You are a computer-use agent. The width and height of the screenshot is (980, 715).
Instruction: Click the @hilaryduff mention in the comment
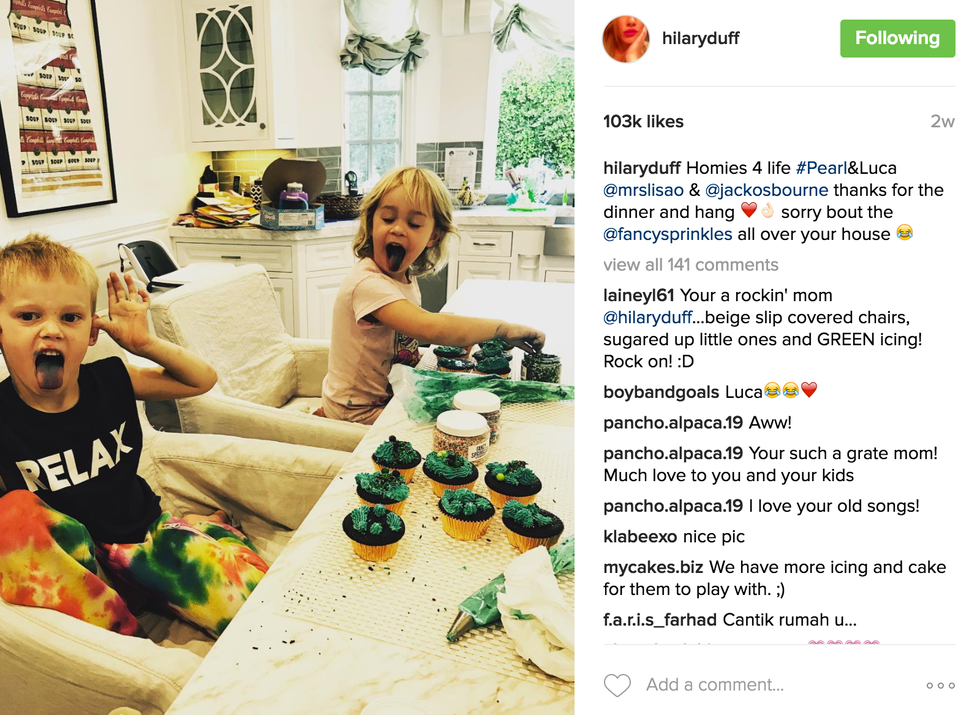tap(648, 318)
